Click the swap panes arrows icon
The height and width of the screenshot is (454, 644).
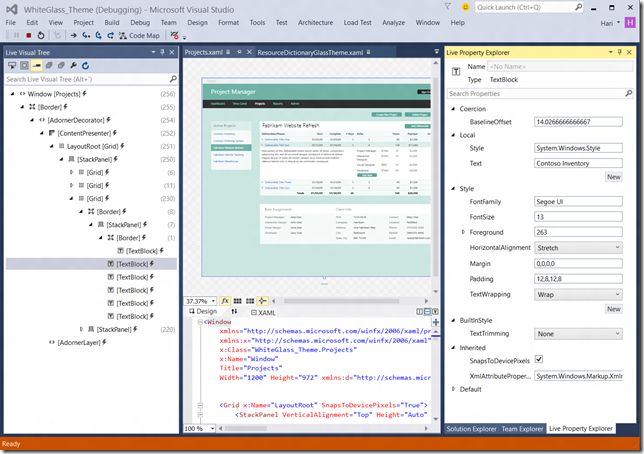234,312
